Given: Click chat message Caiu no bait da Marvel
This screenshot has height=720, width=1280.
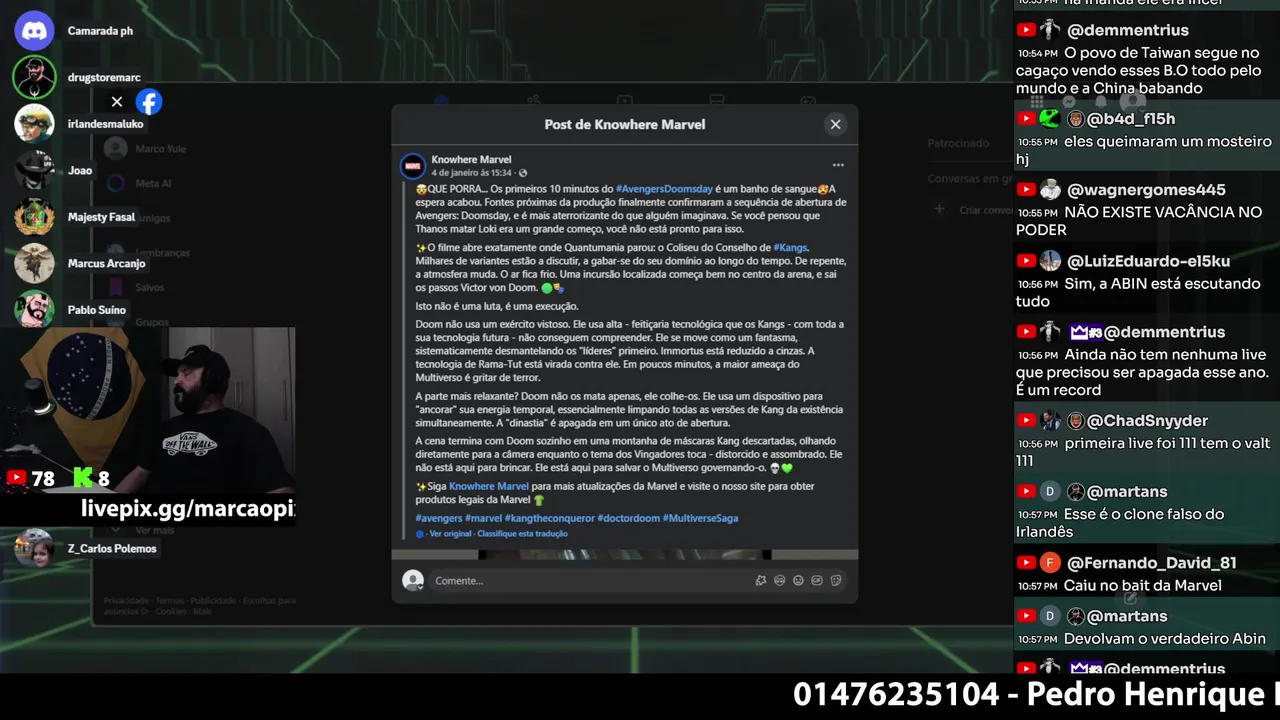Looking at the screenshot, I should click(1143, 585).
